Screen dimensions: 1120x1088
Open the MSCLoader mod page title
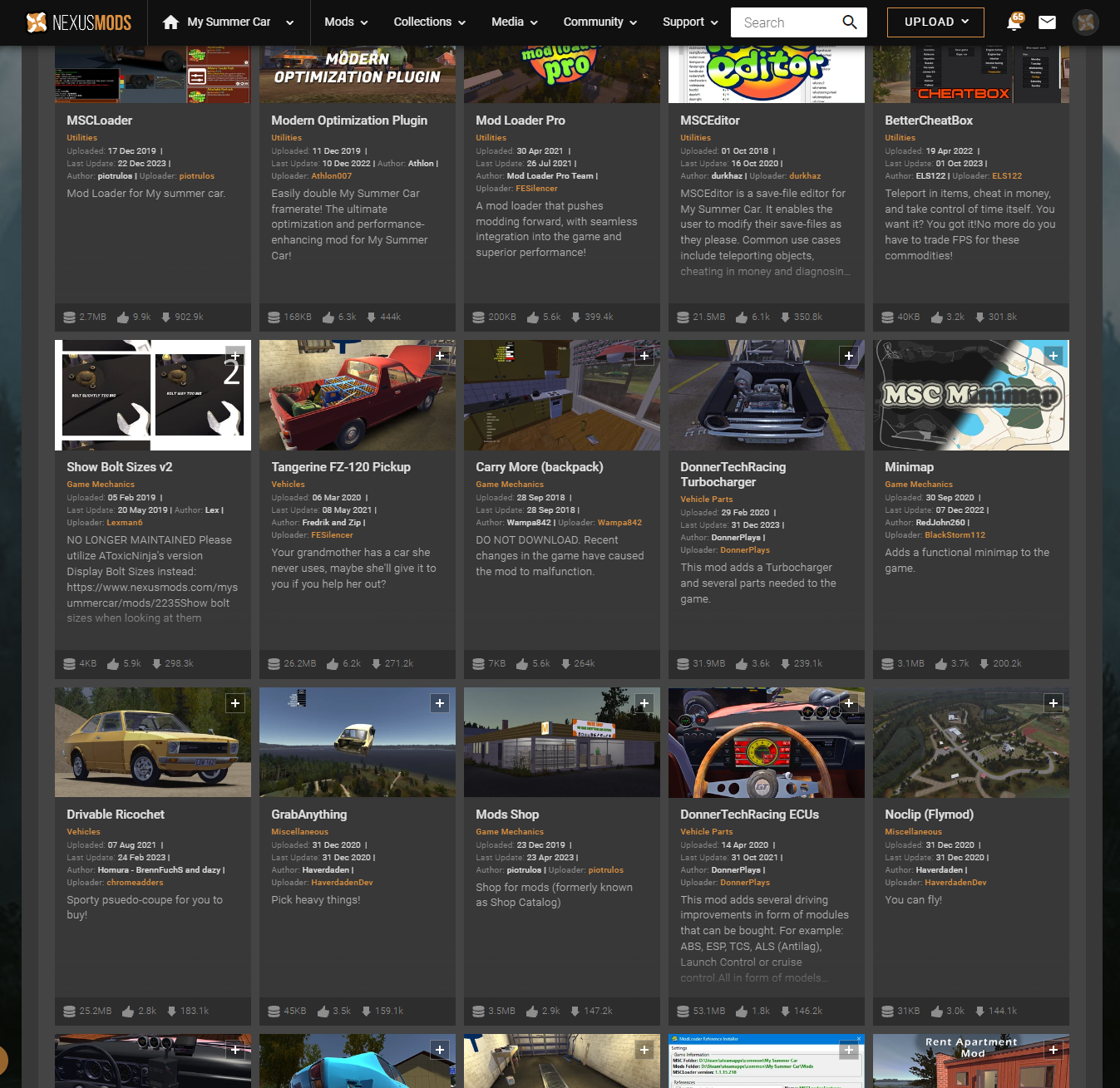[x=100, y=121]
